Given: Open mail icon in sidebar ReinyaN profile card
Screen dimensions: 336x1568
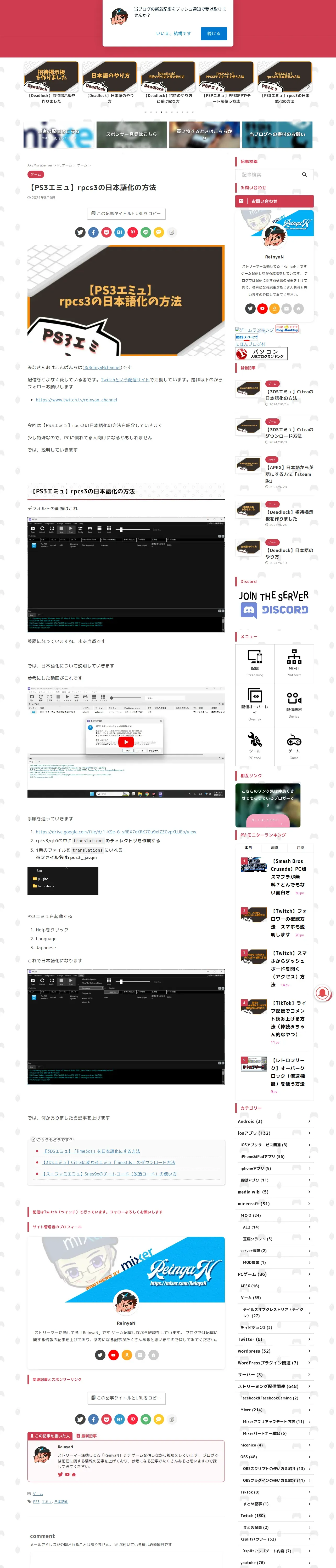Looking at the screenshot, I should (286, 309).
